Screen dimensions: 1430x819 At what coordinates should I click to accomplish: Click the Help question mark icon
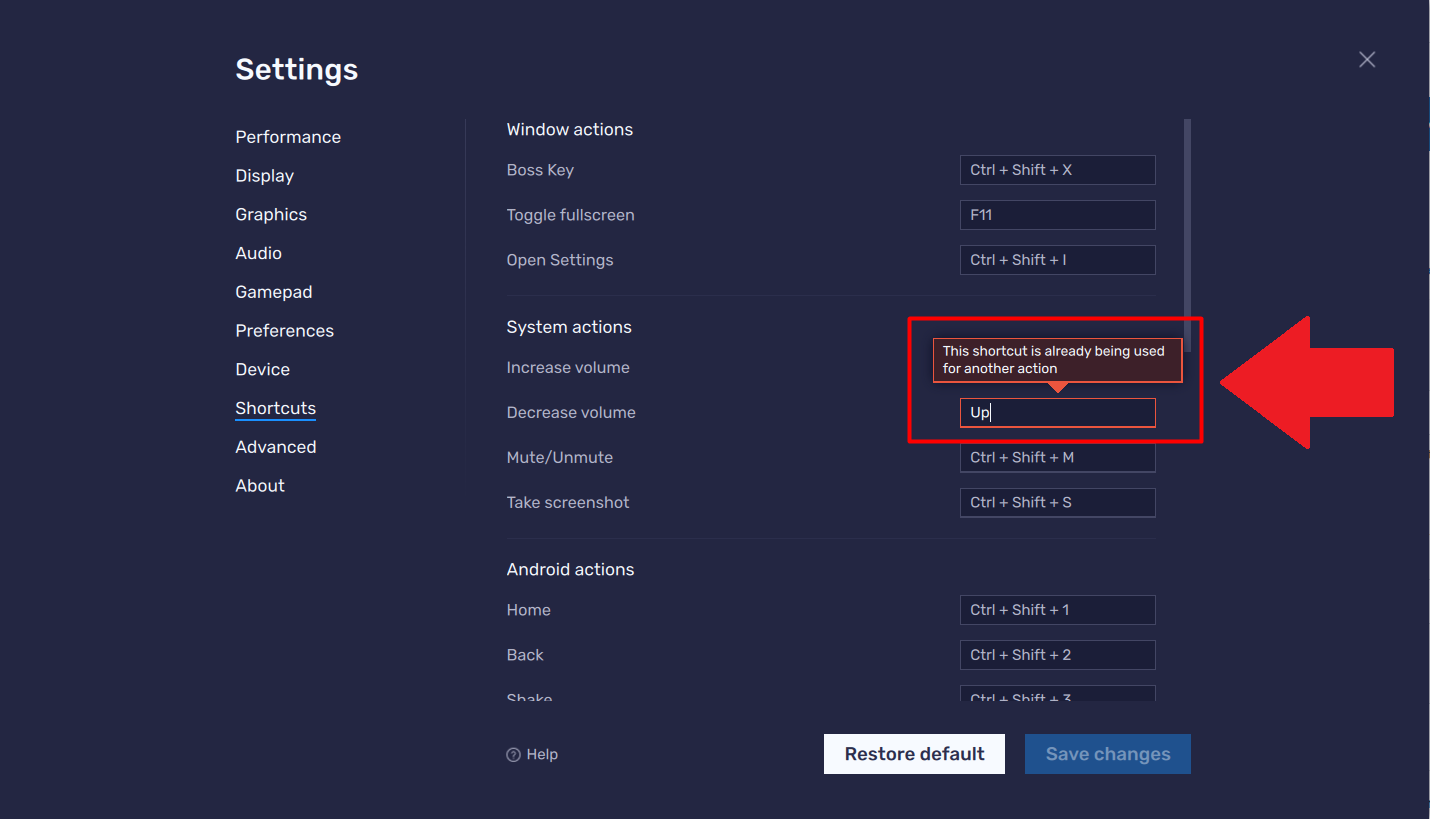point(513,754)
